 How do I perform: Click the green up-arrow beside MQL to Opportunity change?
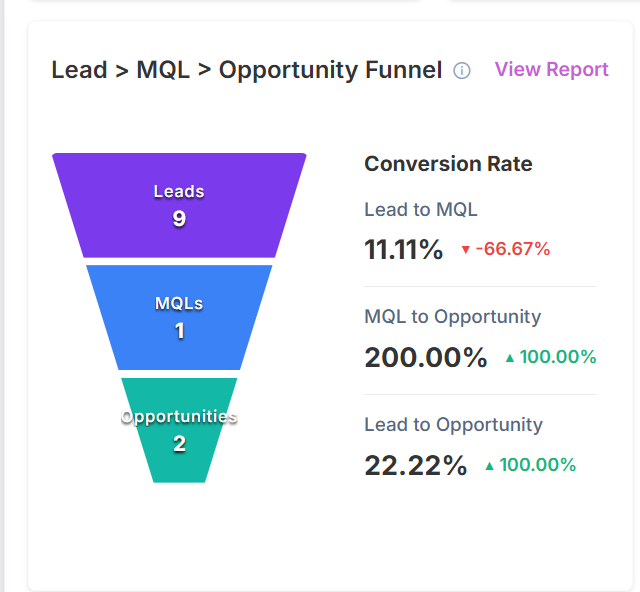point(509,358)
